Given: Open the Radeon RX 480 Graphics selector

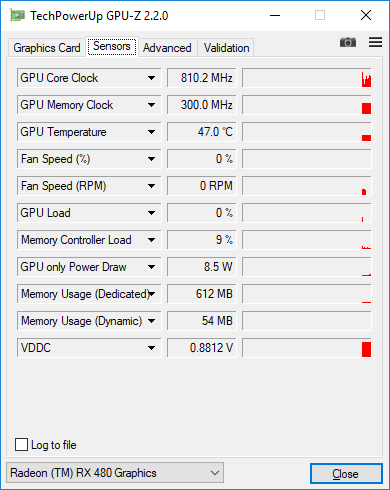Looking at the screenshot, I should tap(115, 473).
